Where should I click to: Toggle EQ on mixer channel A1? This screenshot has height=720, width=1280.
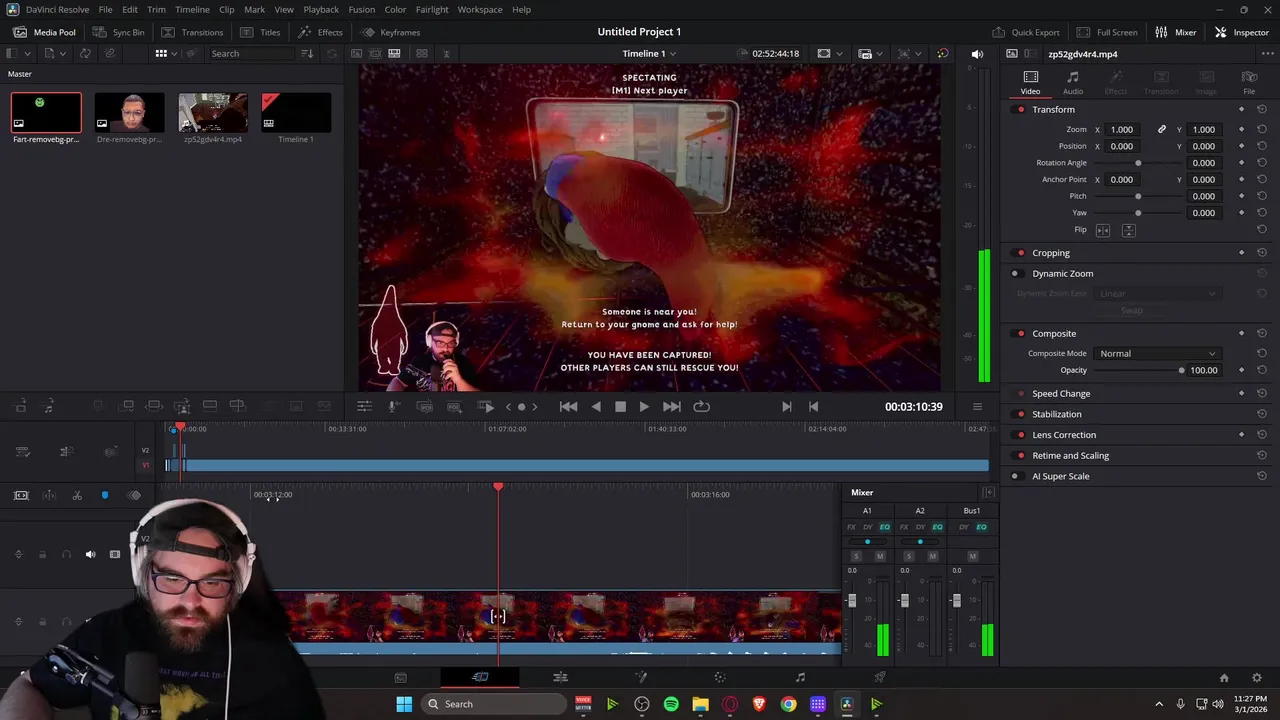(x=884, y=527)
